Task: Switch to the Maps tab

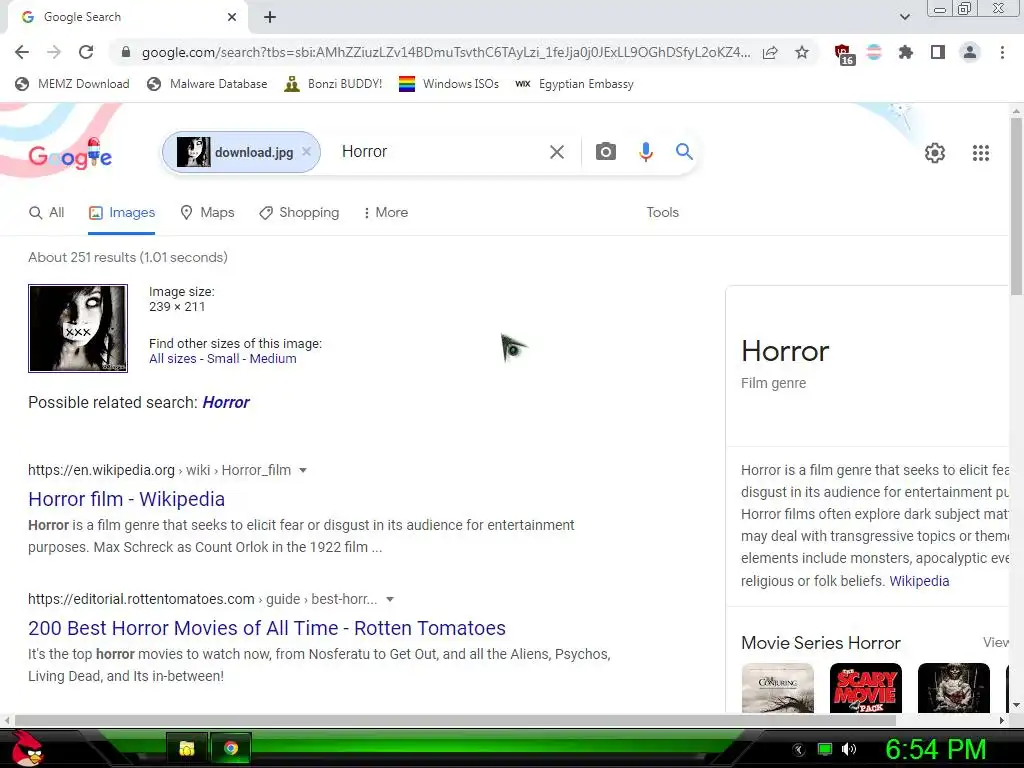Action: click(207, 212)
